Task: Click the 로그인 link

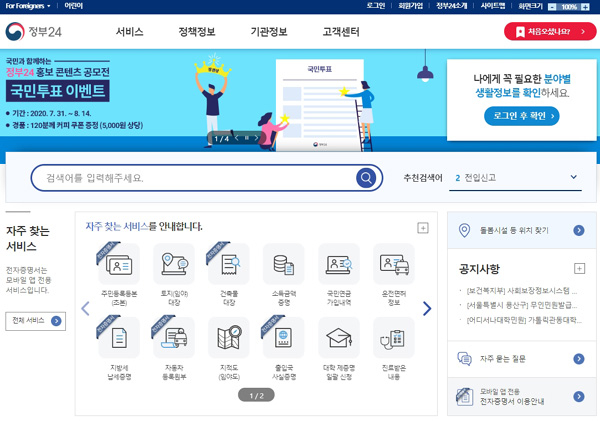Action: 376,6
